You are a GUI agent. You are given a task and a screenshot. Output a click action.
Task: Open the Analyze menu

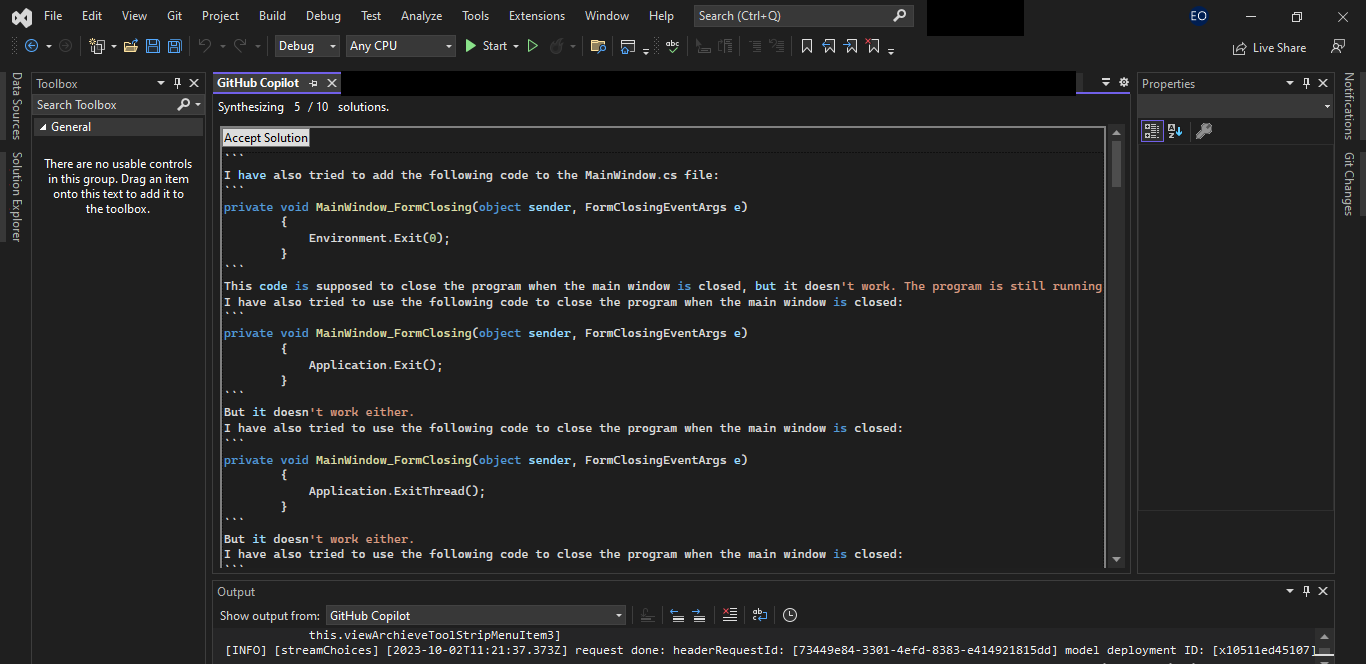(x=421, y=16)
